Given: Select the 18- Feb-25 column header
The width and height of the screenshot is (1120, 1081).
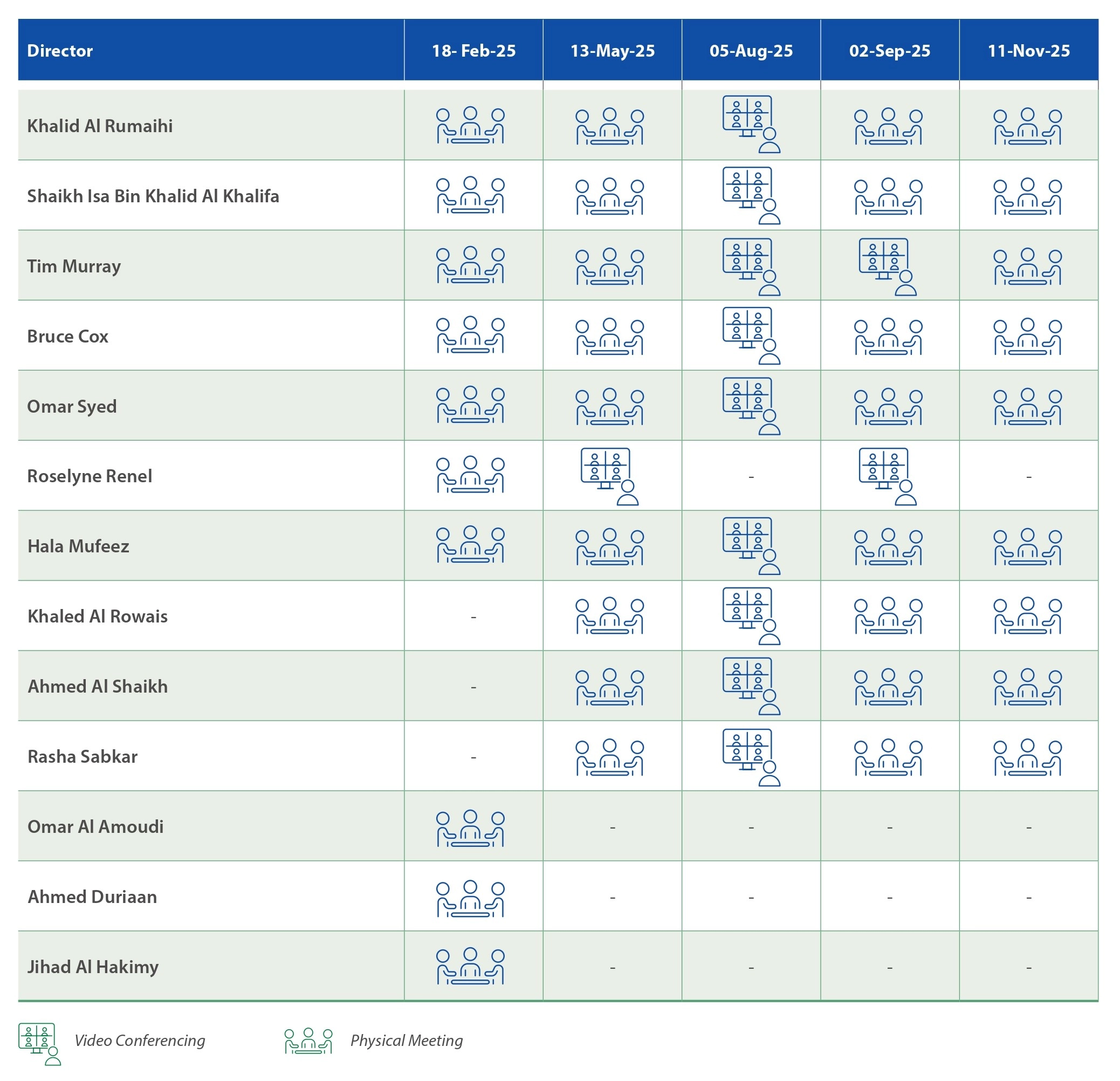Looking at the screenshot, I should click(473, 51).
